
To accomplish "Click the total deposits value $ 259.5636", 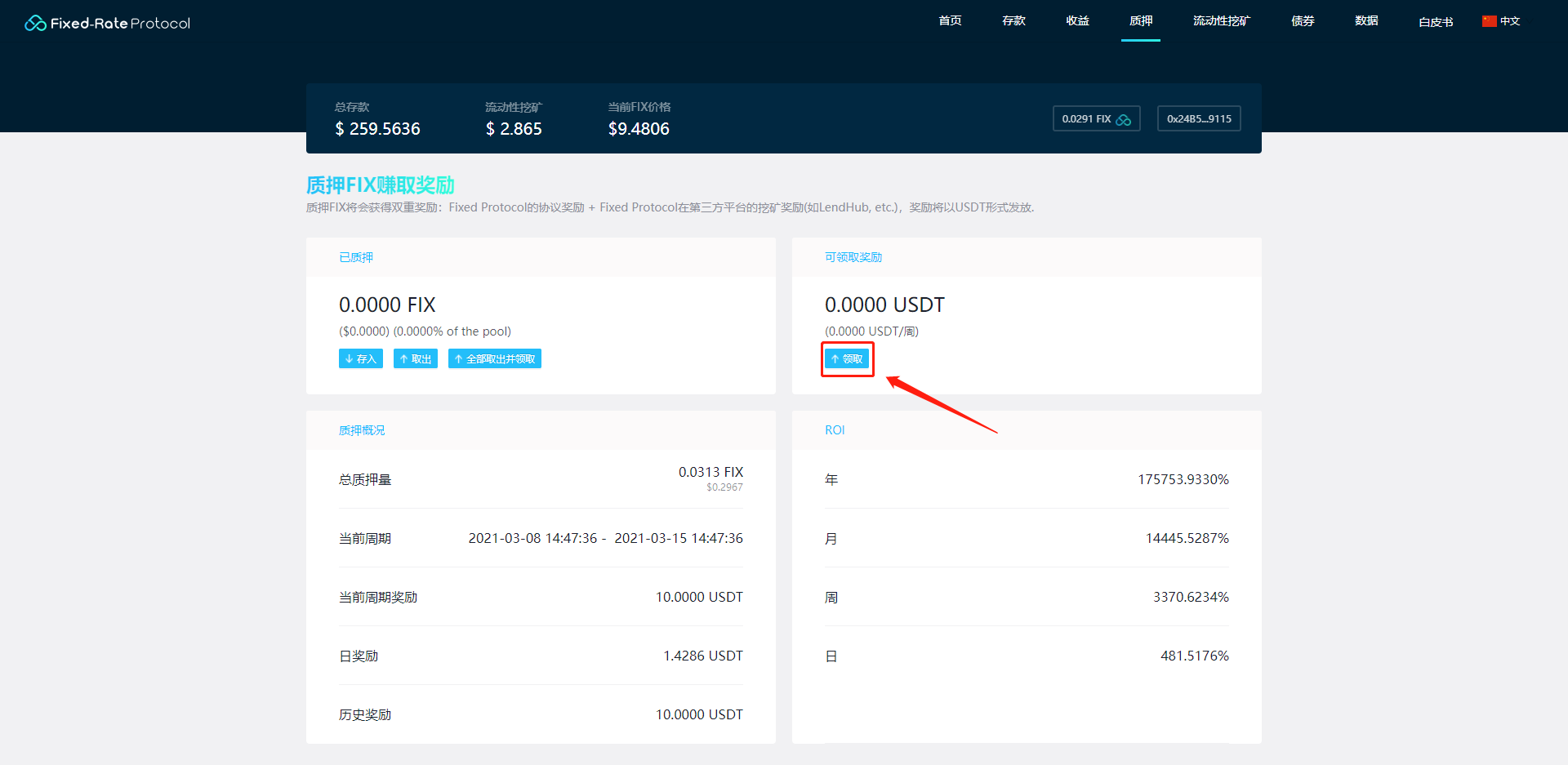I will point(378,129).
